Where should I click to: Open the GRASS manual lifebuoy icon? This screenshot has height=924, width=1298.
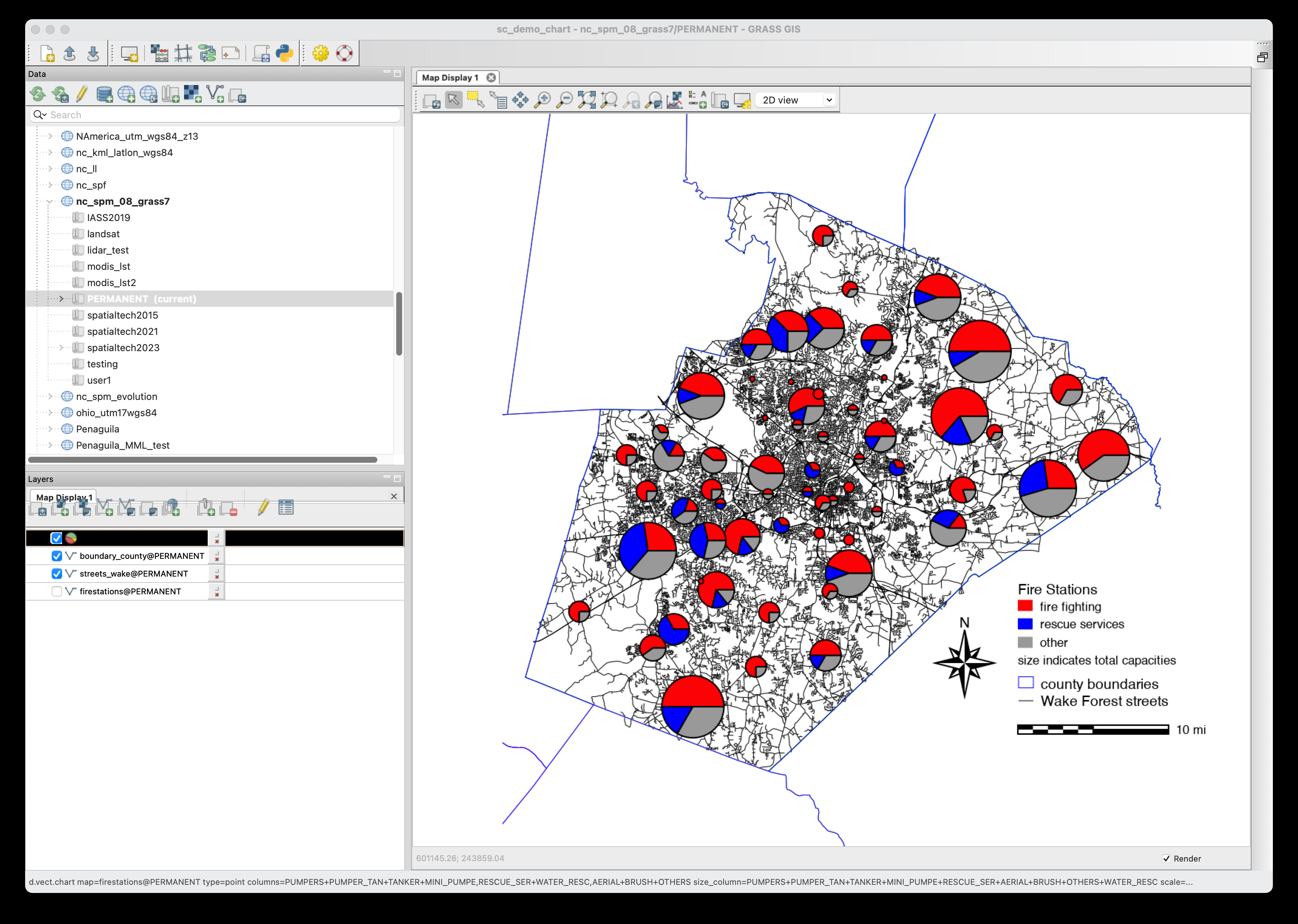[344, 54]
